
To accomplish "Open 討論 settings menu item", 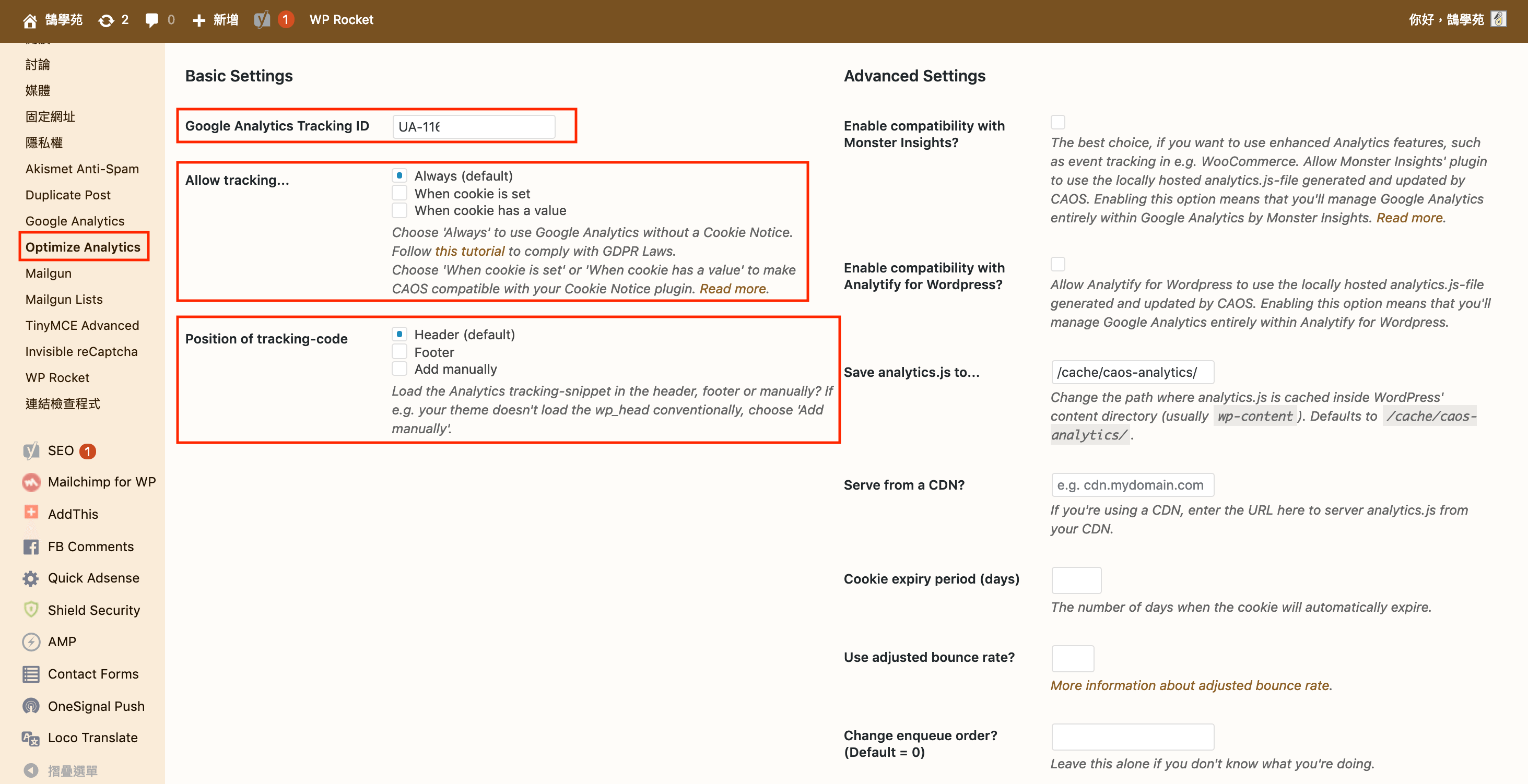I will point(38,65).
